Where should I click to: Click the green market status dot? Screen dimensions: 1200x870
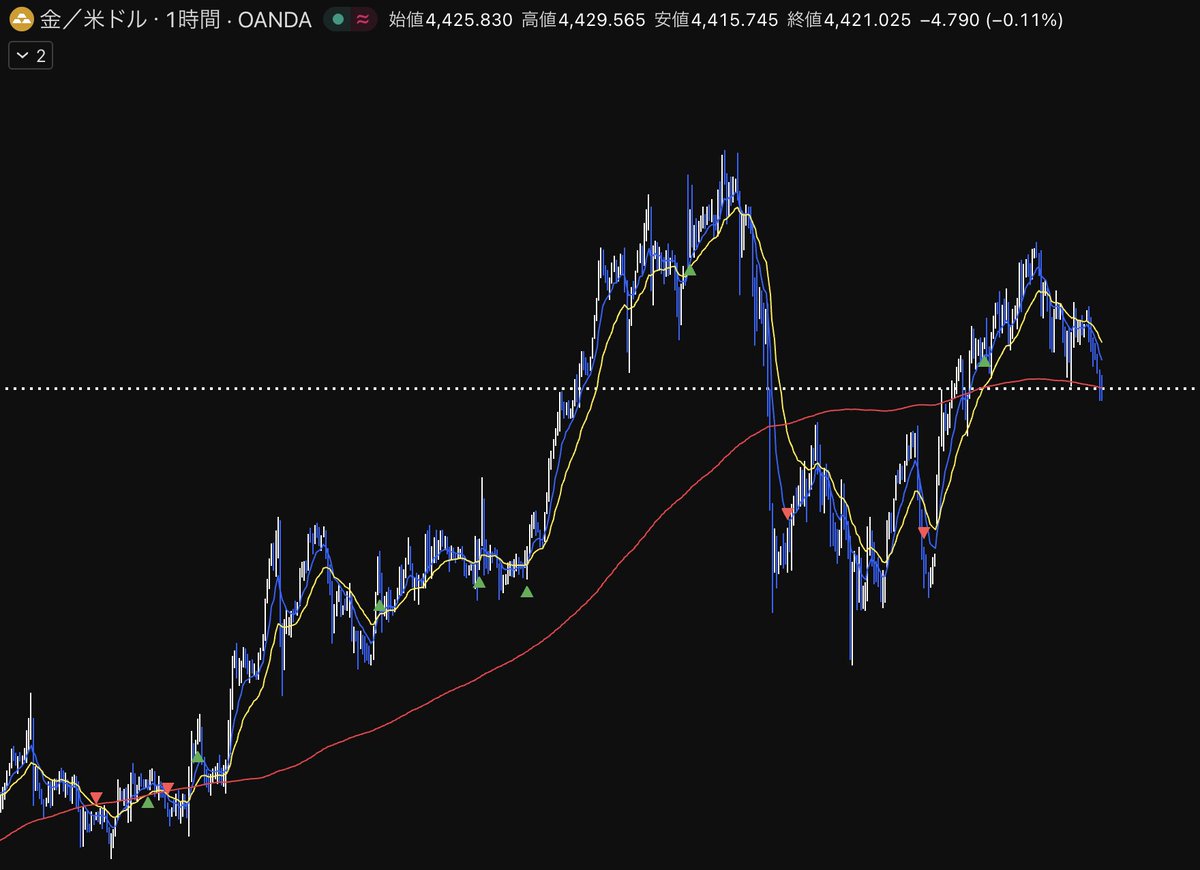pos(339,19)
